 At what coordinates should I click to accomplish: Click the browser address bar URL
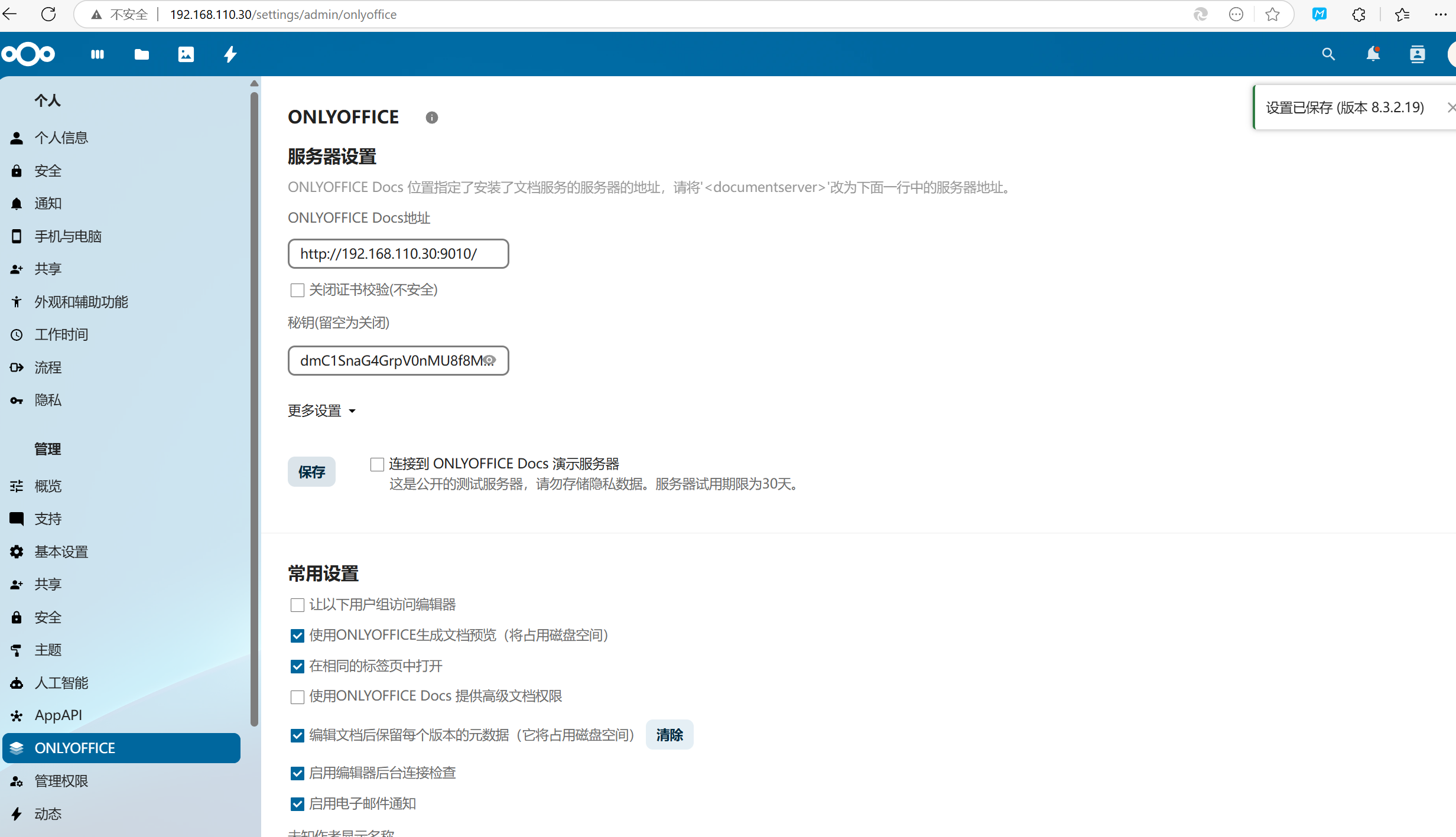pos(283,14)
